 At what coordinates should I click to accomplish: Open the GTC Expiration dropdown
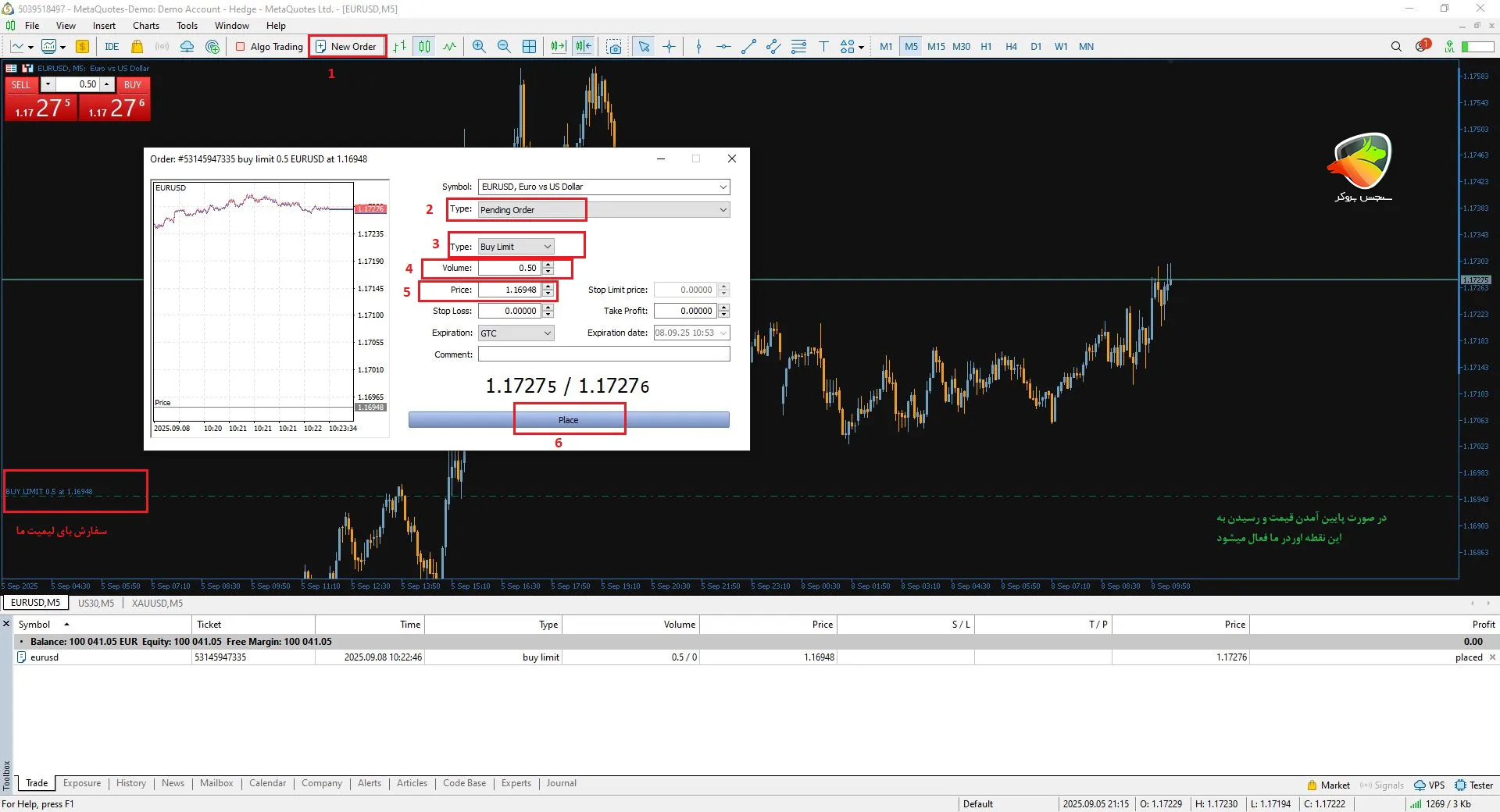coord(547,333)
